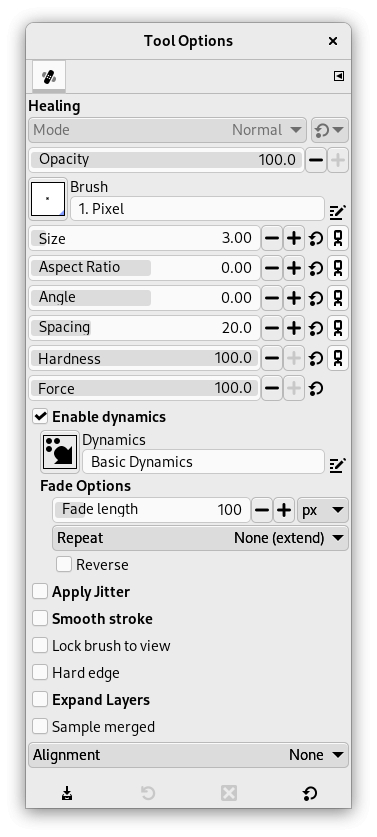The image size is (377, 837).
Task: Click the Basic Dynamics name field
Action: click(203, 462)
